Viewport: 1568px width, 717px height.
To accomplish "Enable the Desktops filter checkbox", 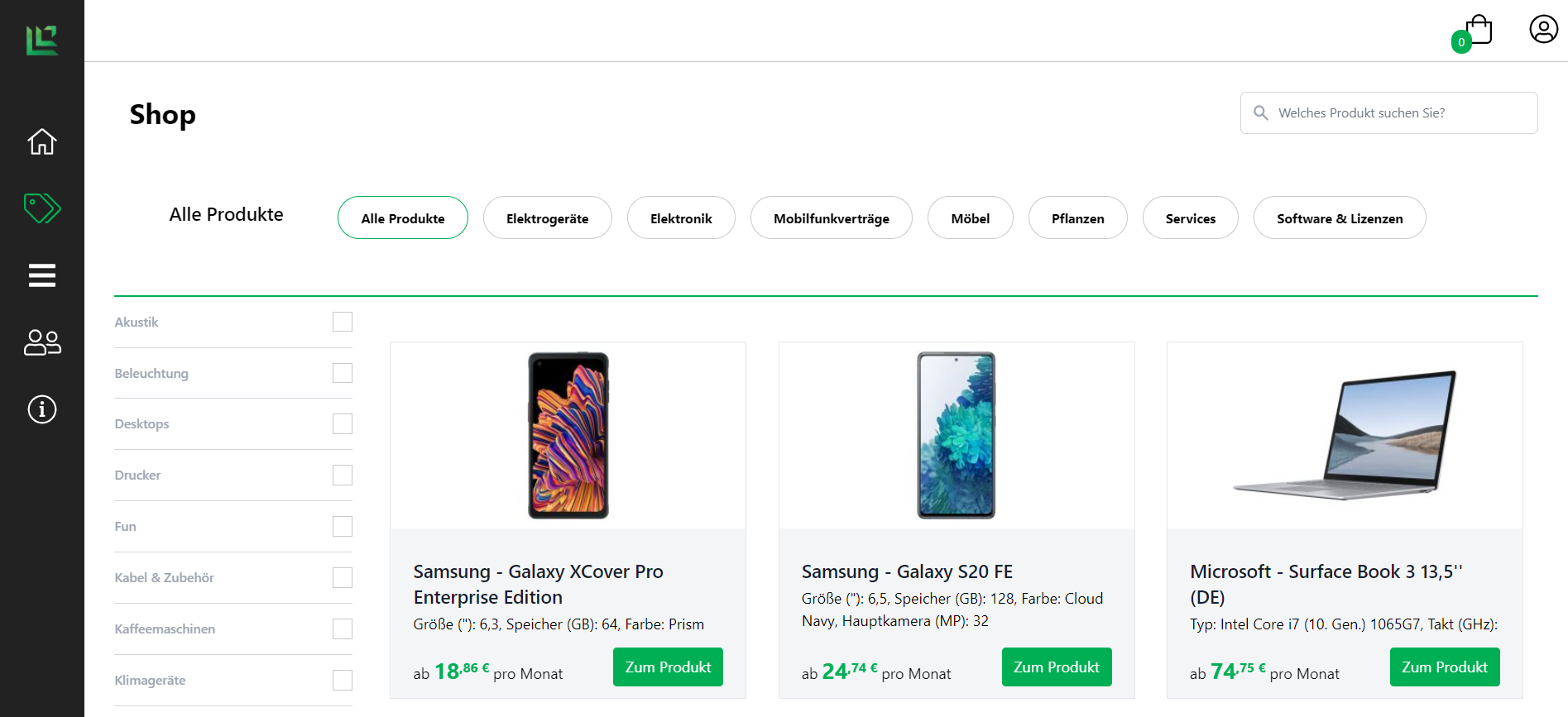I will pos(343,424).
